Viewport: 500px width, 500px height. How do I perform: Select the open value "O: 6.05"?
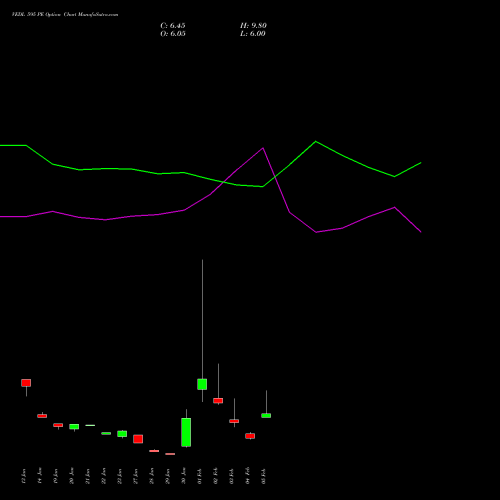click(173, 34)
